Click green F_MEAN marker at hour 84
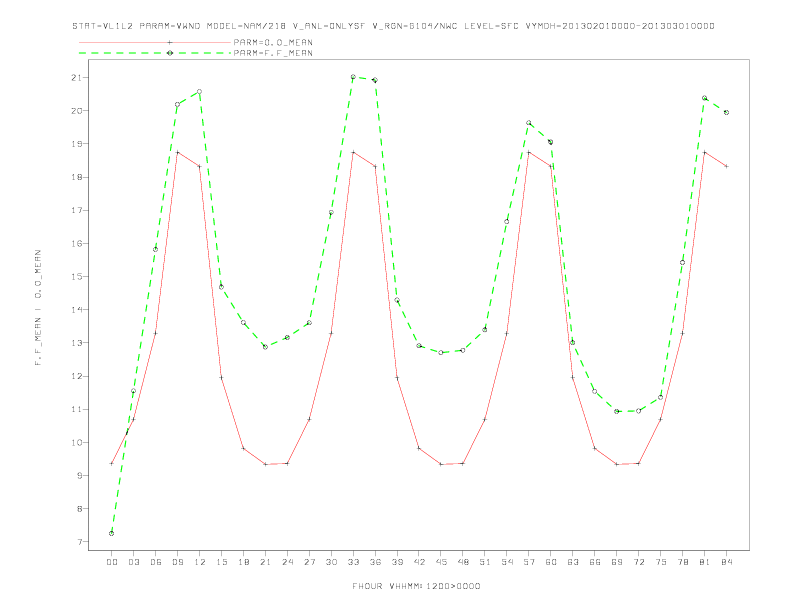This screenshot has height=612, width=792. pos(726,113)
